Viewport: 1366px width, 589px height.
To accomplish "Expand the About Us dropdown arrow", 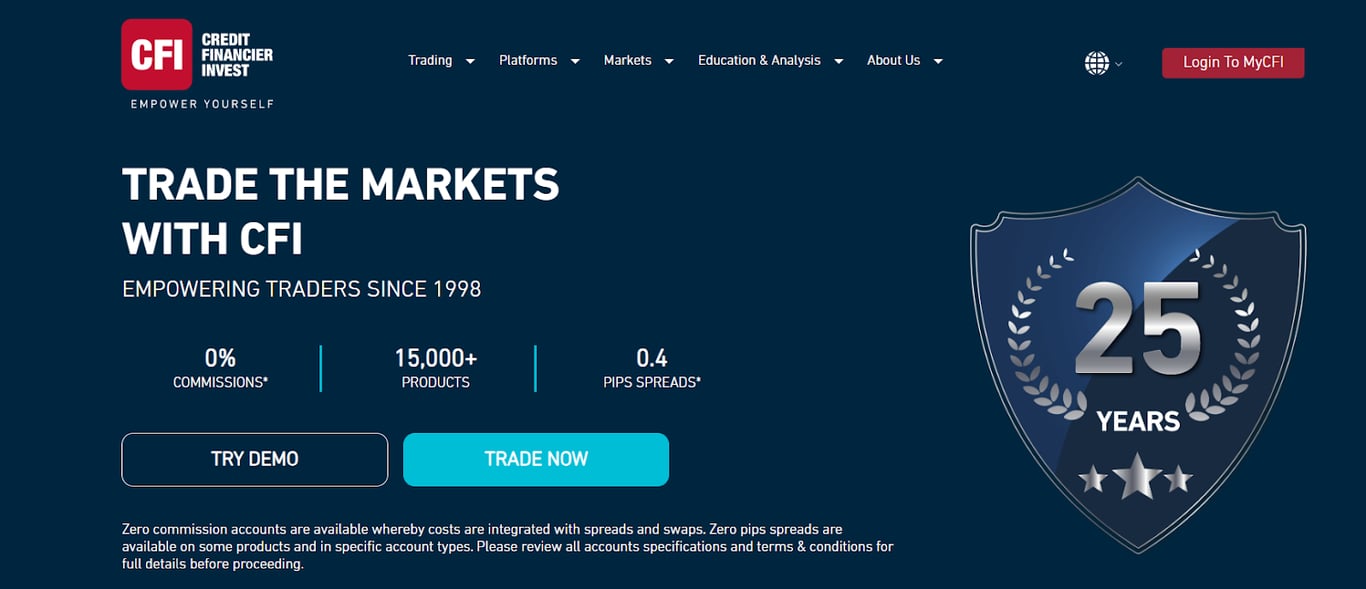I will coord(938,61).
